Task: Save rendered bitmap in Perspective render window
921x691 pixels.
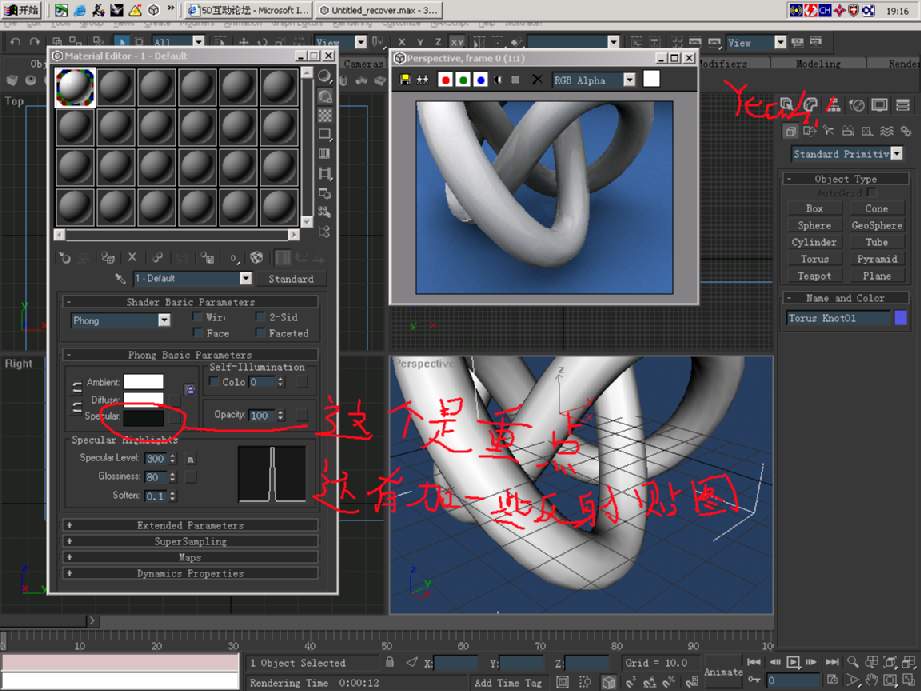Action: (x=405, y=79)
